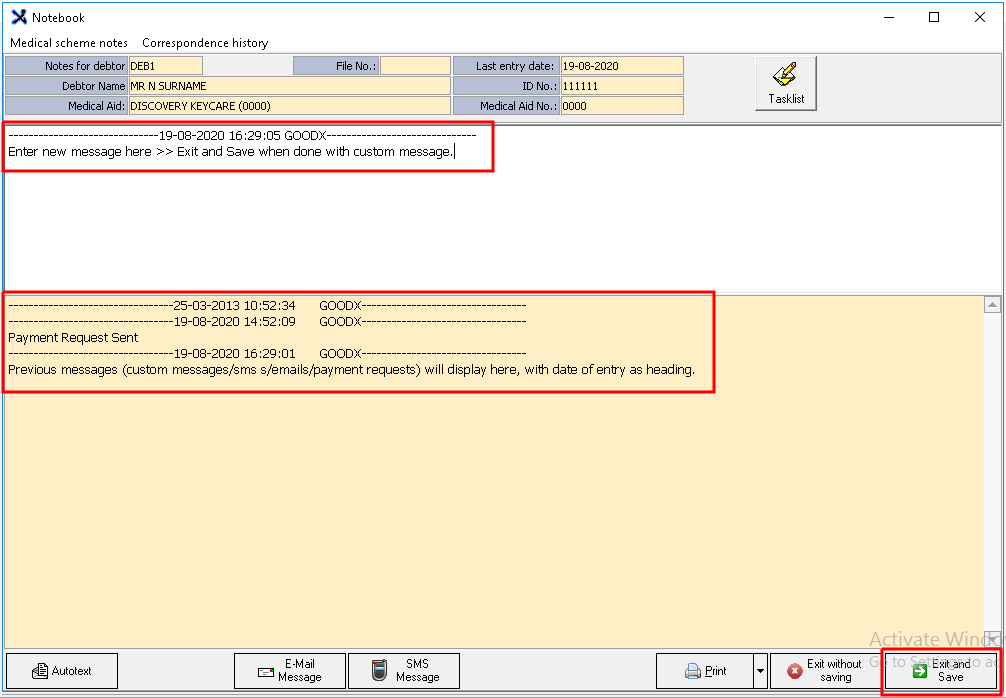The height and width of the screenshot is (698, 1006).
Task: Close the Notebook window
Action: pos(980,17)
